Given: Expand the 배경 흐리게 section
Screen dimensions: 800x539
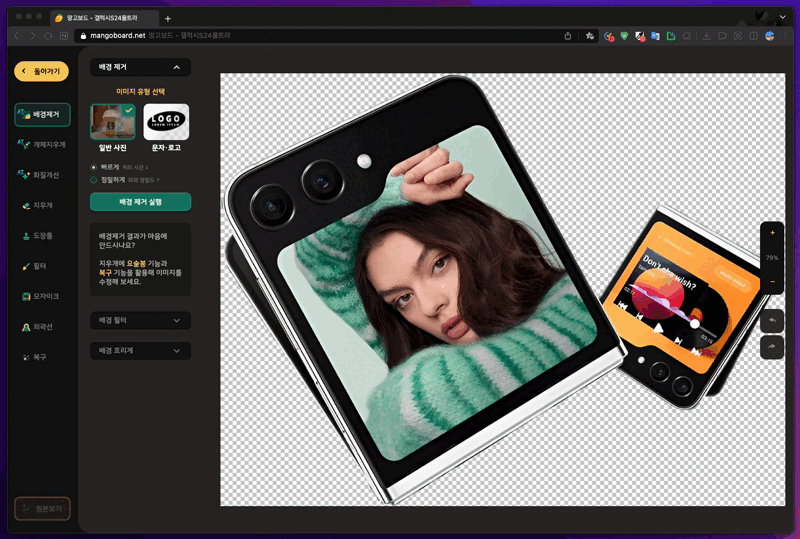Looking at the screenshot, I should [140, 351].
